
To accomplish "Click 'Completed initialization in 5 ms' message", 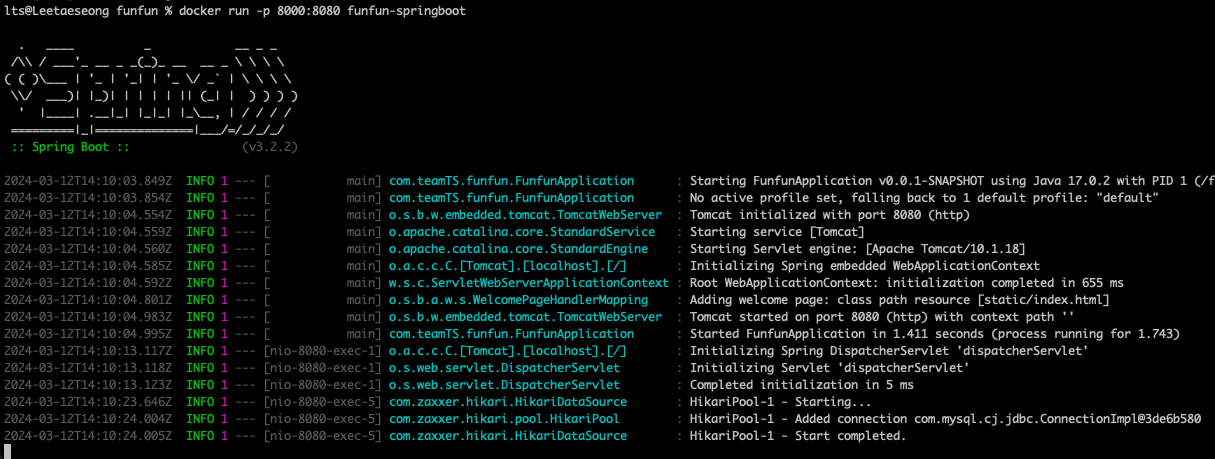I will click(x=802, y=385).
